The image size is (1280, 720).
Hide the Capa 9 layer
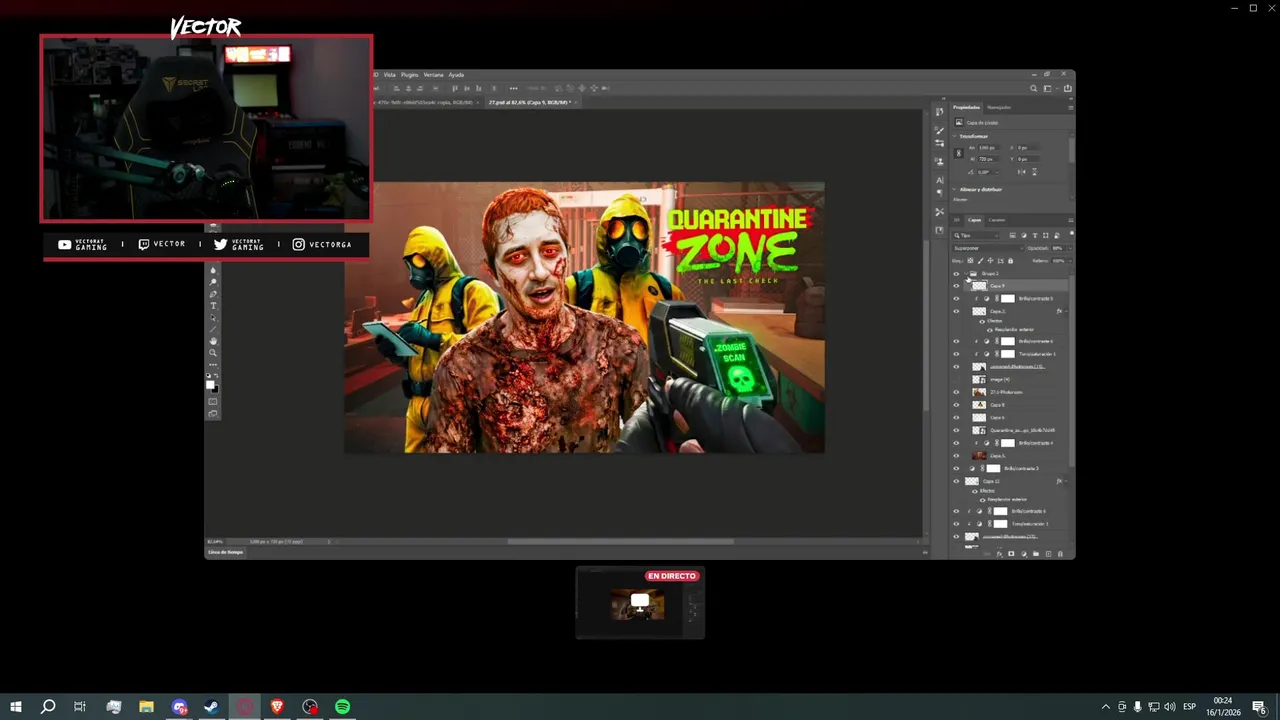(956, 286)
